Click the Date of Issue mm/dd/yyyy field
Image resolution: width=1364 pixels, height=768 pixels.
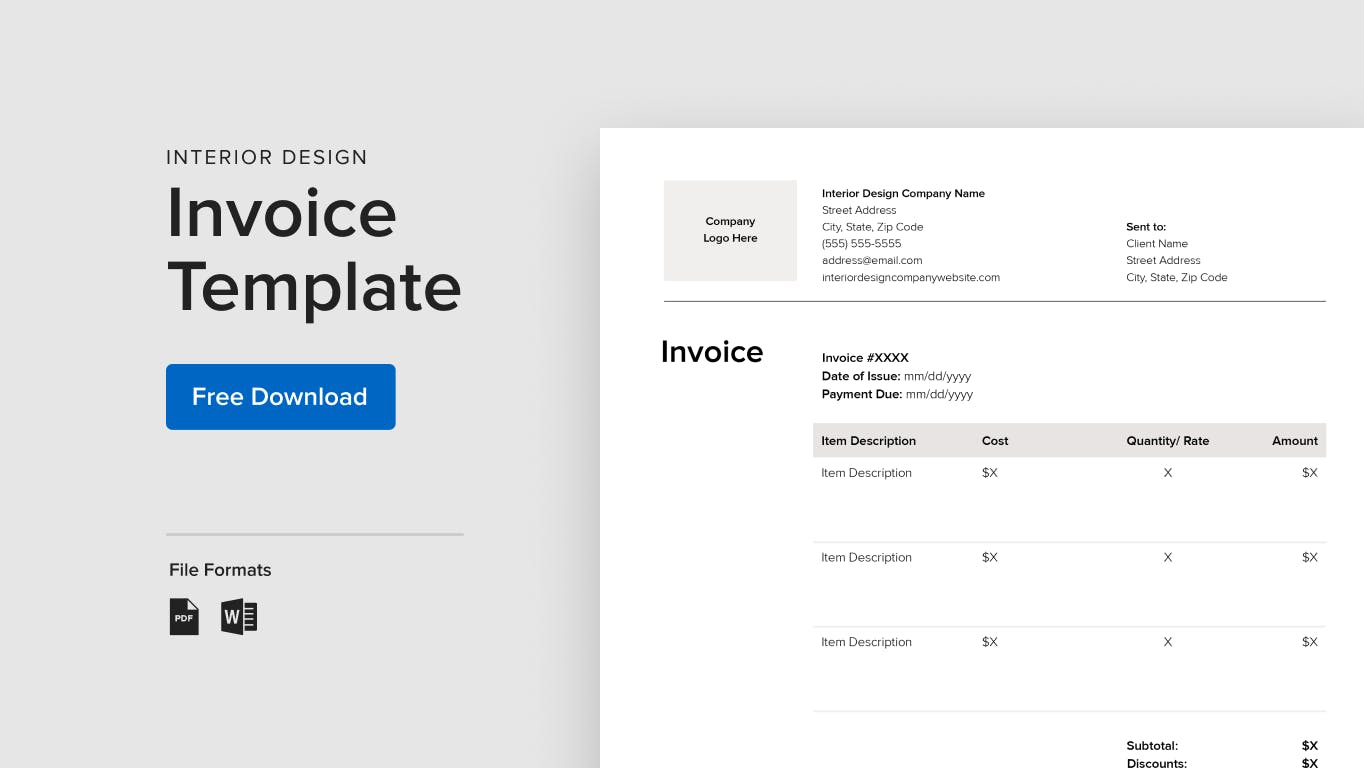[897, 376]
